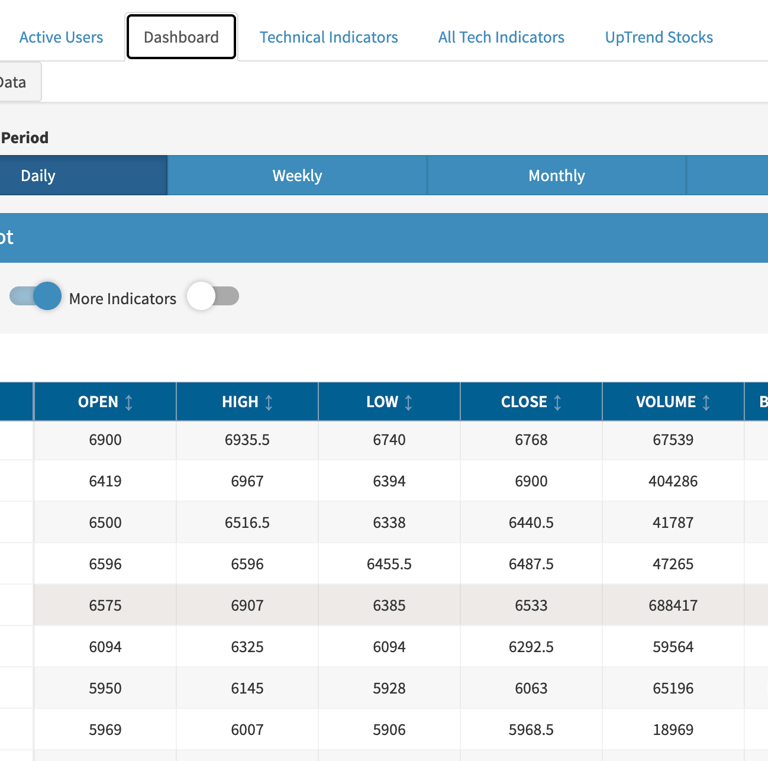Select the Dashboard tab
The height and width of the screenshot is (761, 768).
coord(181,37)
